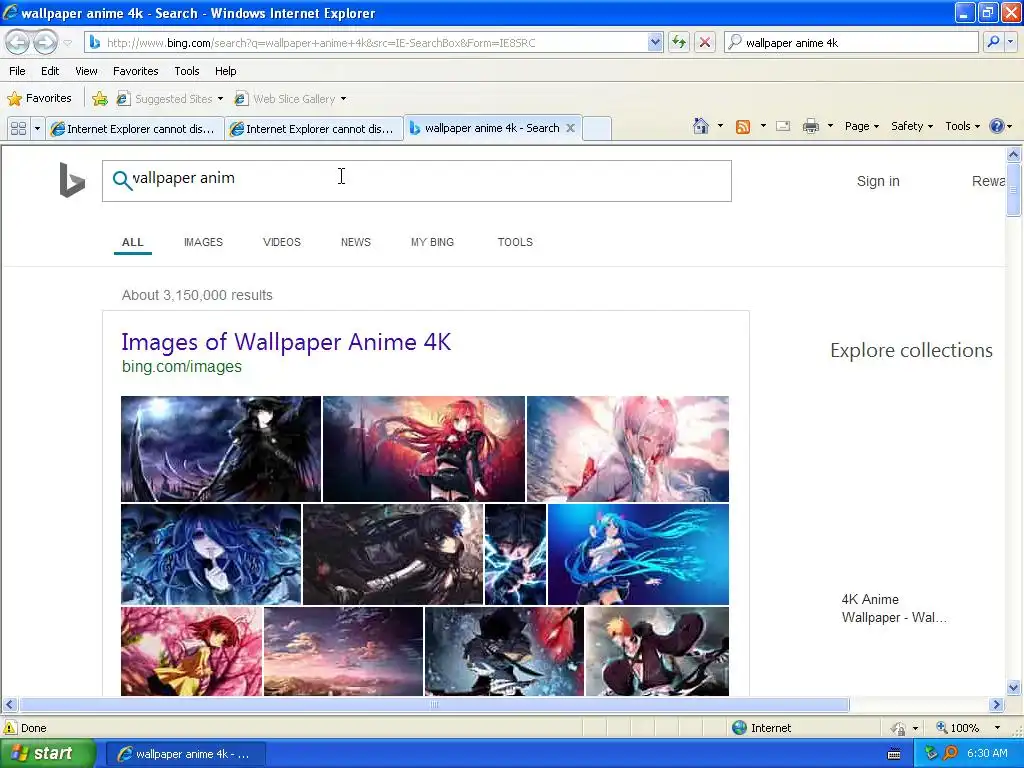Open the recent pages dropdown arrow
The width and height of the screenshot is (1024, 768).
coord(68,43)
